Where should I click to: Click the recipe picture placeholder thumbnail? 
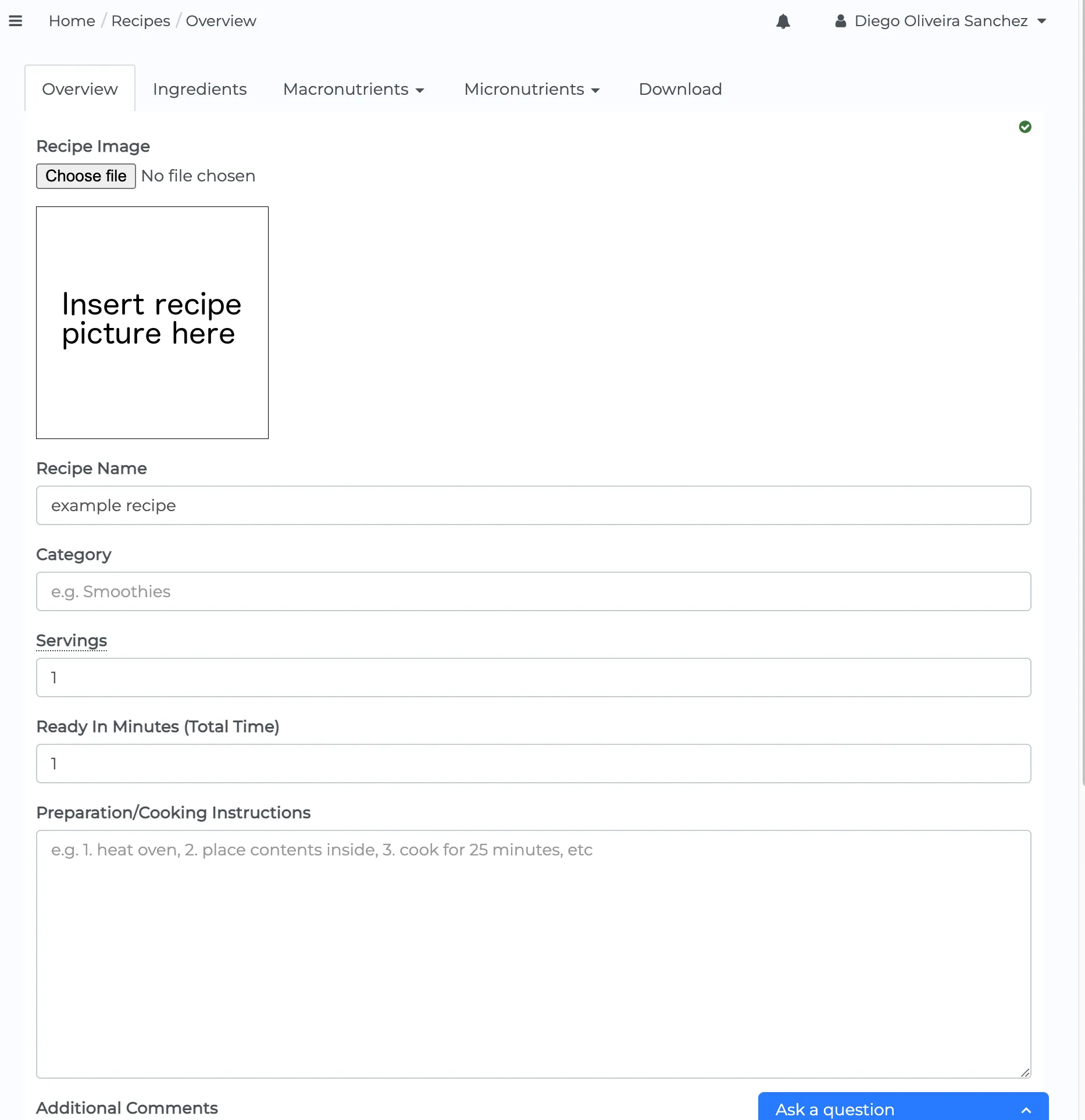click(x=152, y=323)
